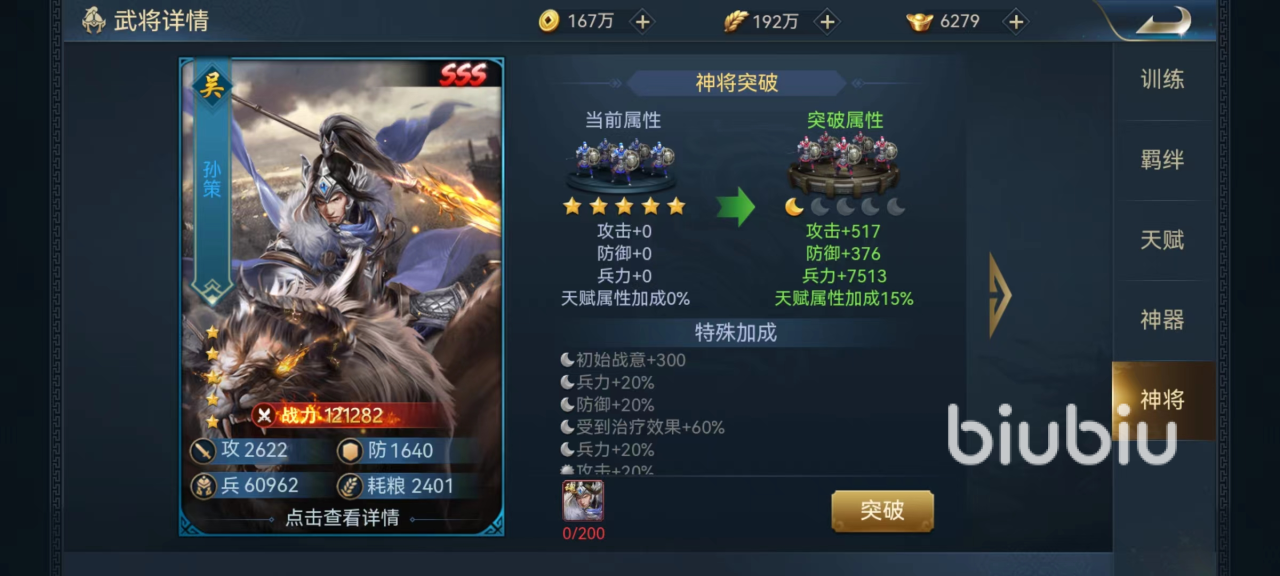
Task: Tap the golden wheat grain icon
Action: click(x=735, y=21)
